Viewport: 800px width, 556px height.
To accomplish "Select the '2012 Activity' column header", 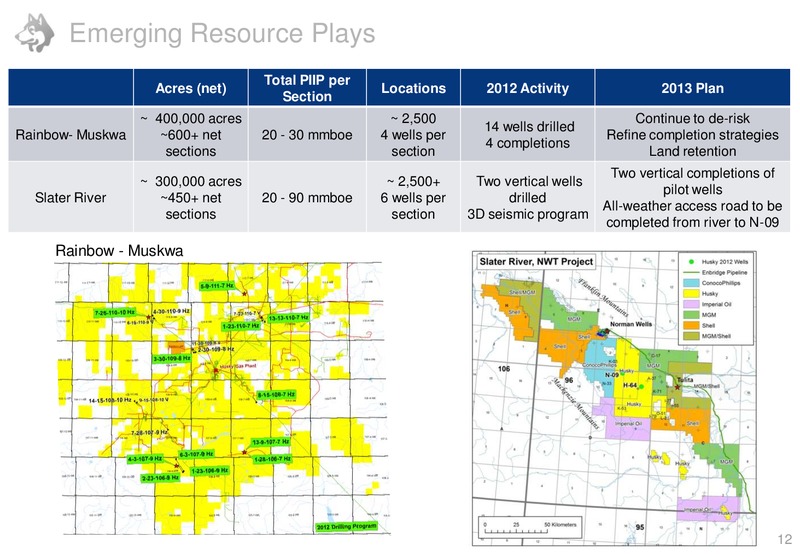I will [528, 88].
